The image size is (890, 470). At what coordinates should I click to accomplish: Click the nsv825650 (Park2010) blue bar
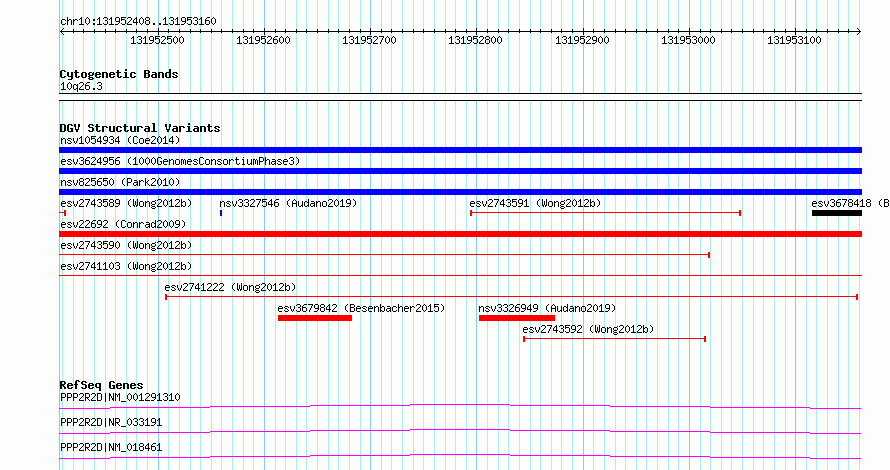pyautogui.click(x=460, y=192)
